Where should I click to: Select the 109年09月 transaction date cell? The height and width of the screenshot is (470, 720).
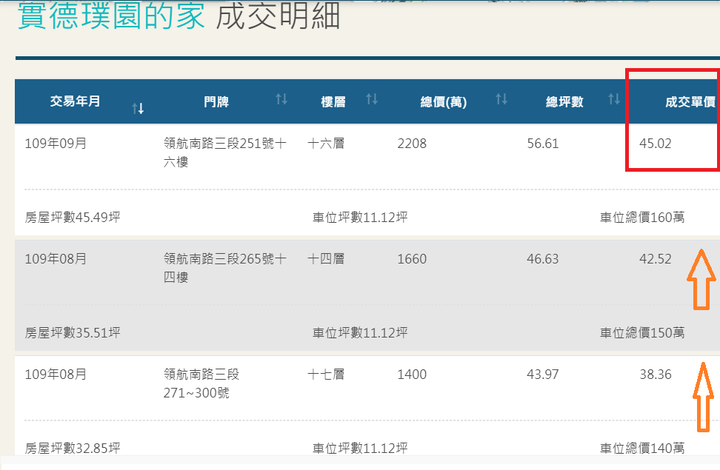tap(56, 144)
